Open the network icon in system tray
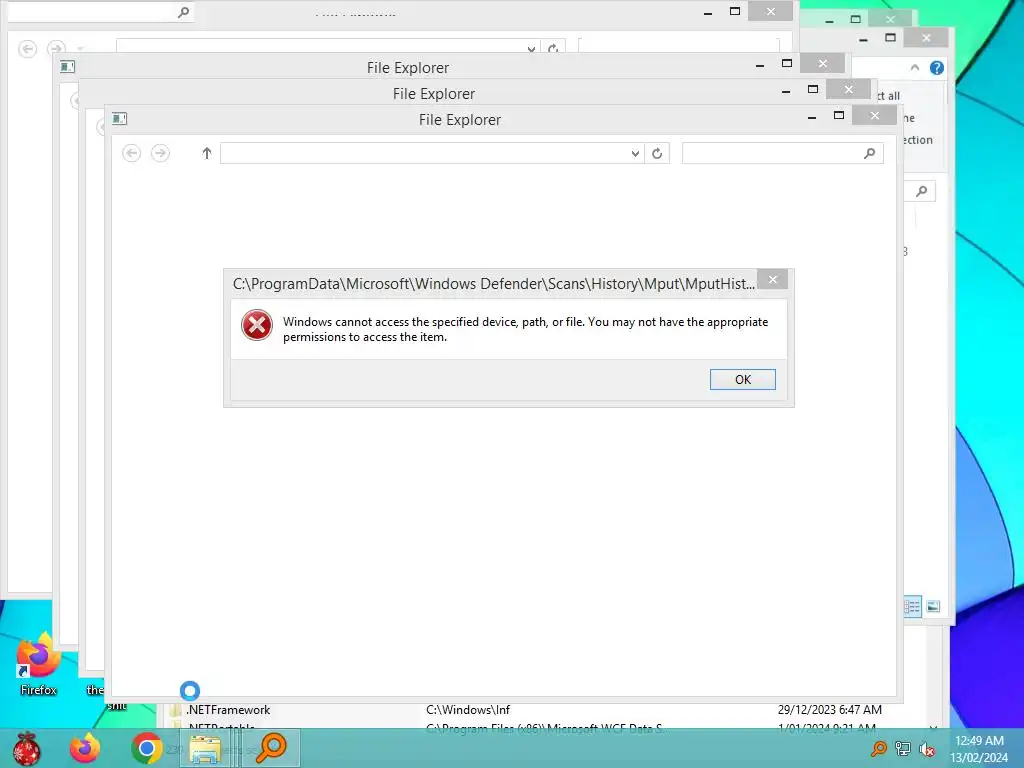The height and width of the screenshot is (768, 1024). [903, 749]
